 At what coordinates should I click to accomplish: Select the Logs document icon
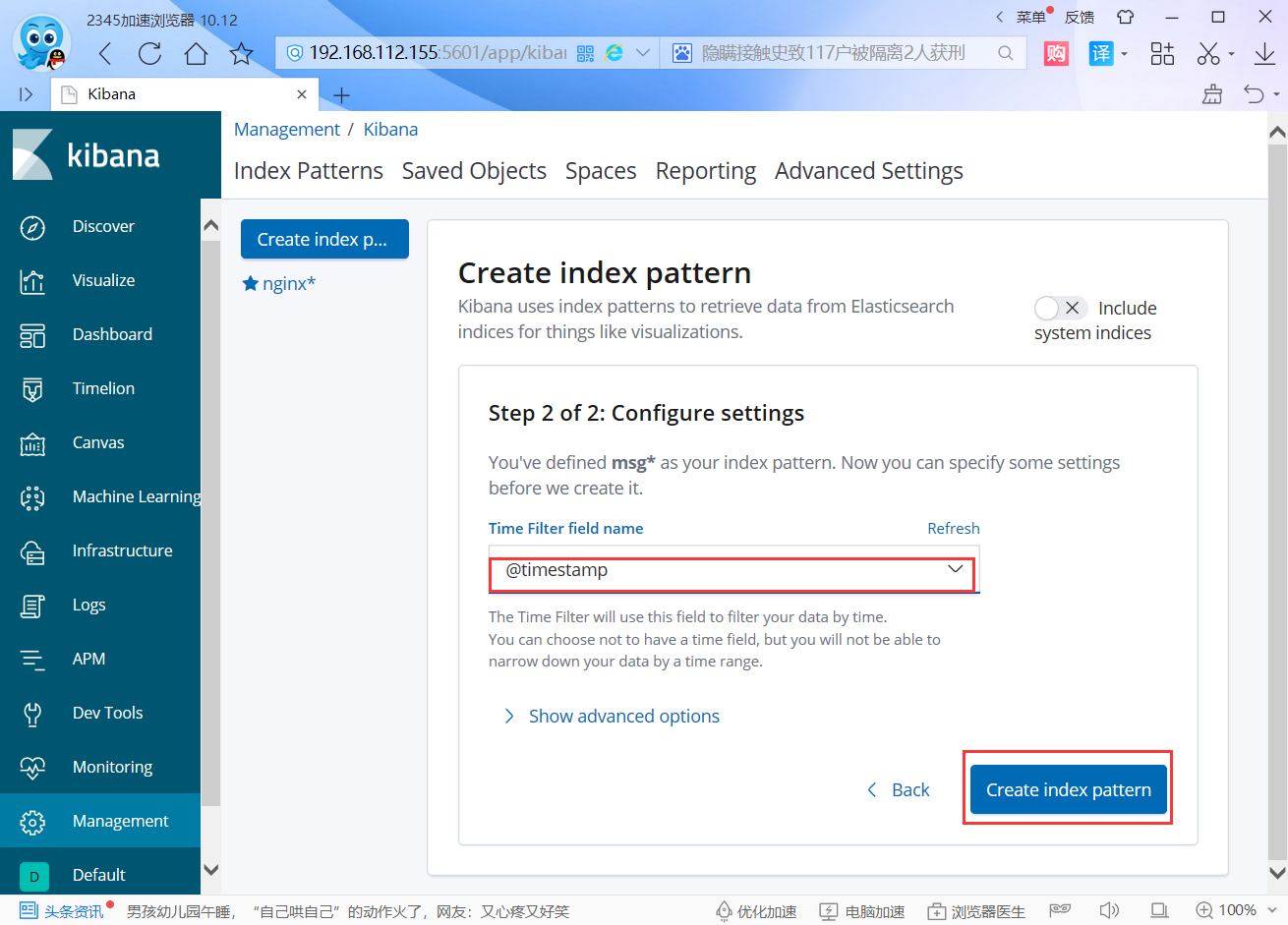32,606
